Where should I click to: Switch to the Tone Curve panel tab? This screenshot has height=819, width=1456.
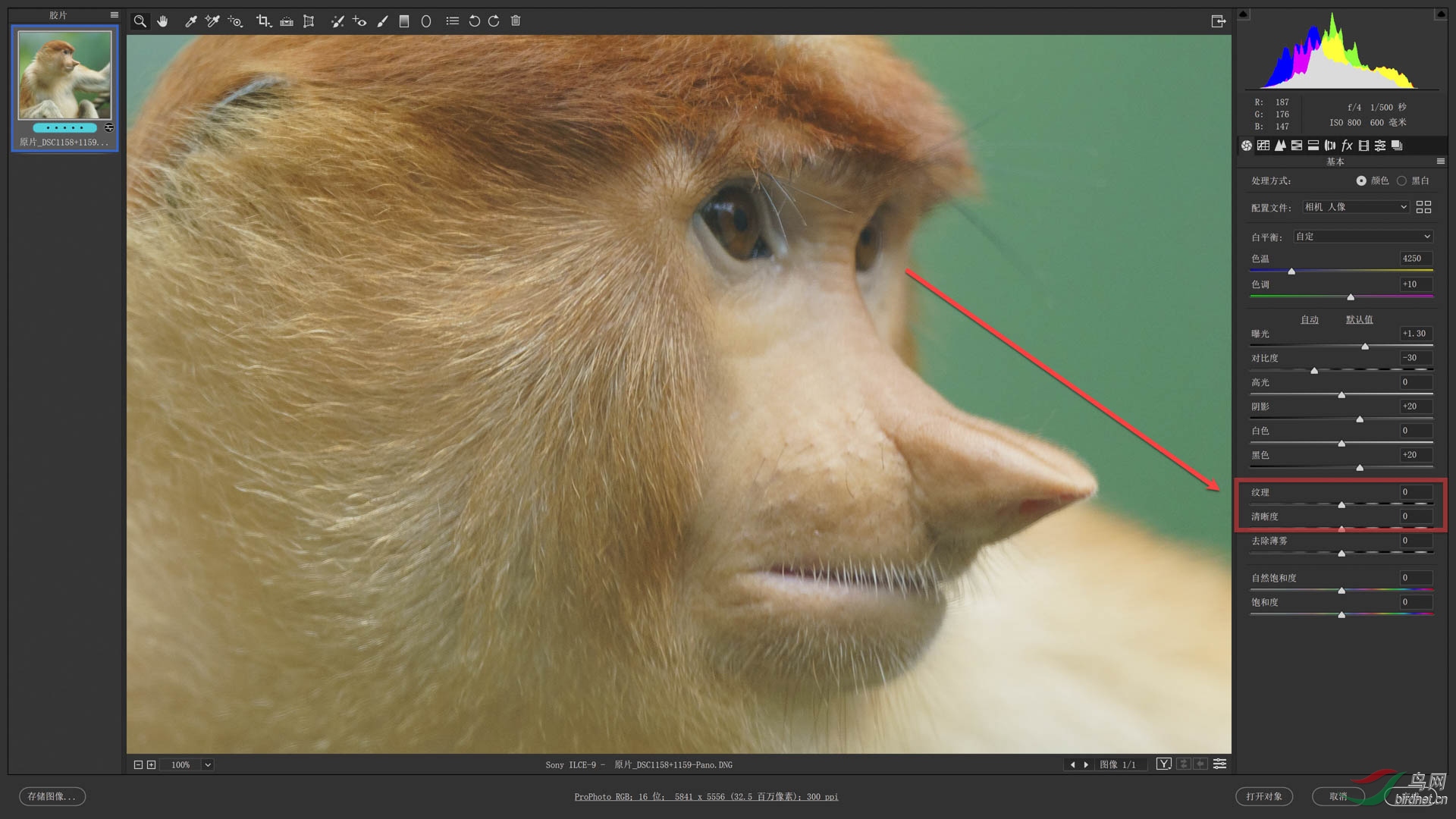(x=1263, y=146)
